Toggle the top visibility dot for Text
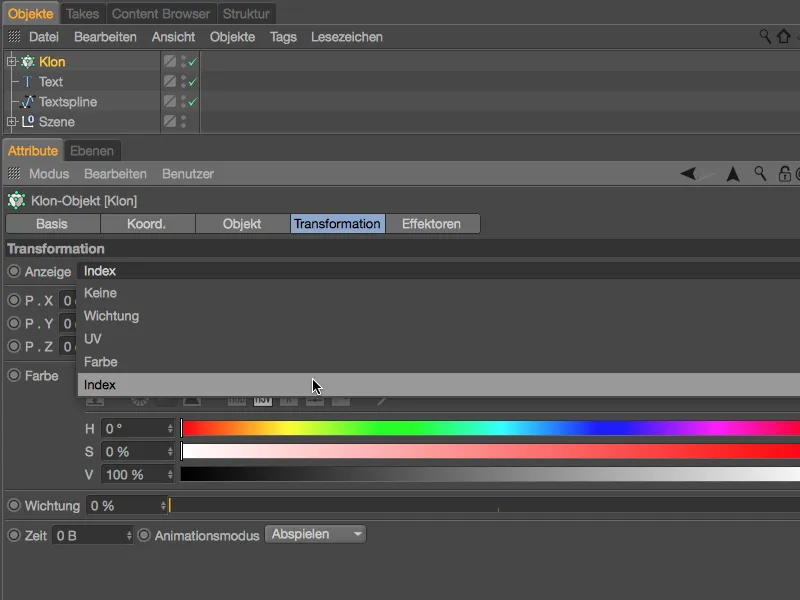This screenshot has width=800, height=600. (x=182, y=78)
